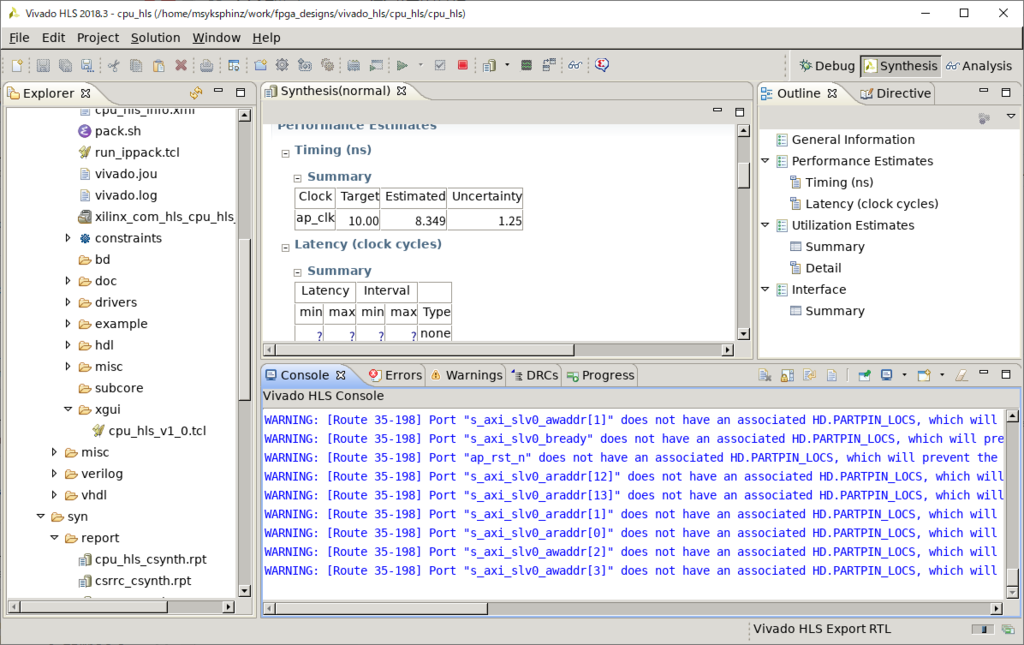Jump to General Information in Outline

pos(853,140)
